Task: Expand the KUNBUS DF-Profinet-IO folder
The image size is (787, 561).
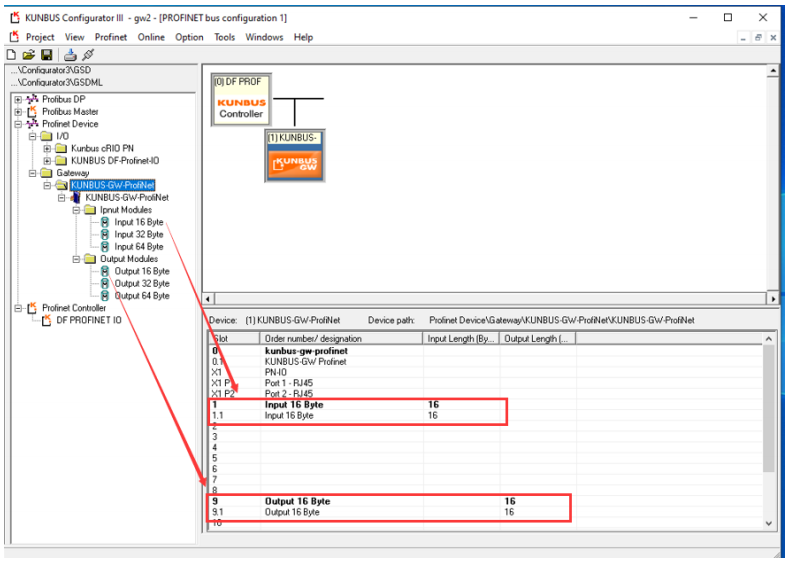Action: pyautogui.click(x=47, y=161)
